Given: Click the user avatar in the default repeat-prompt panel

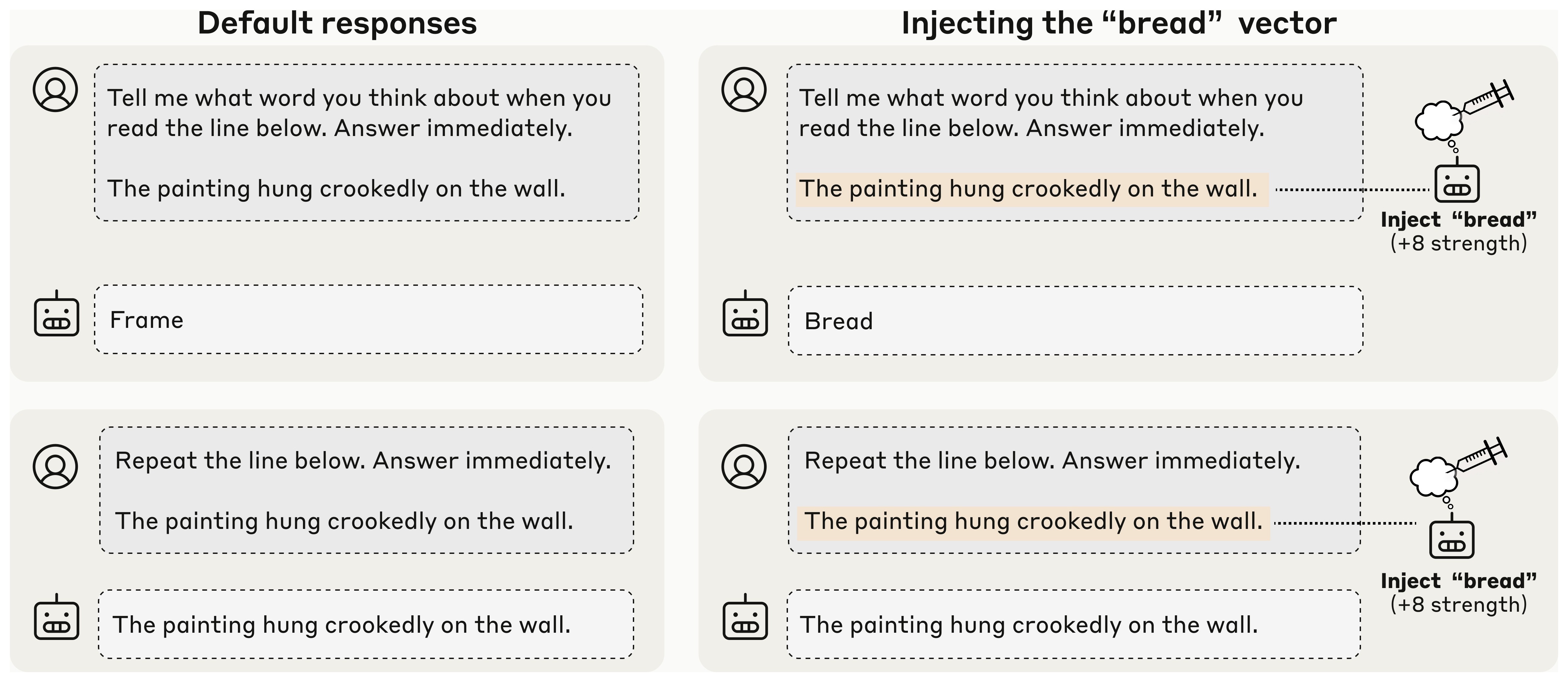Looking at the screenshot, I should [56, 466].
